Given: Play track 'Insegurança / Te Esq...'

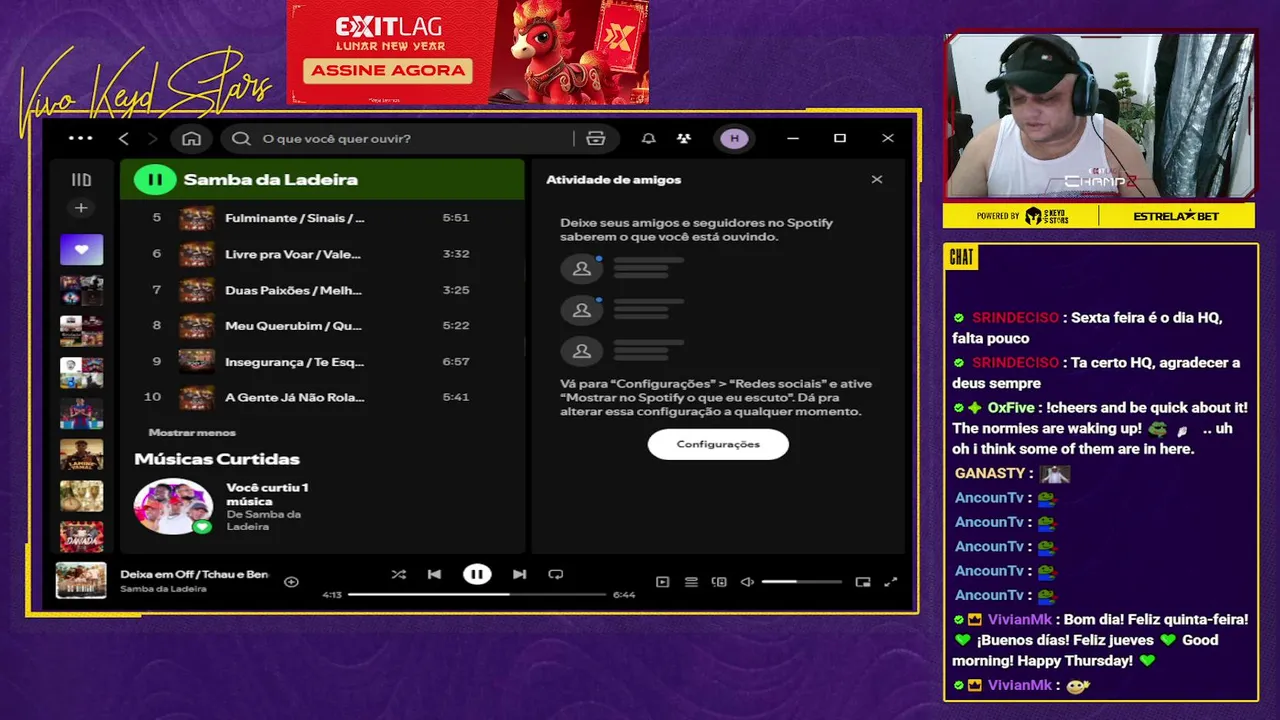Looking at the screenshot, I should point(322,361).
